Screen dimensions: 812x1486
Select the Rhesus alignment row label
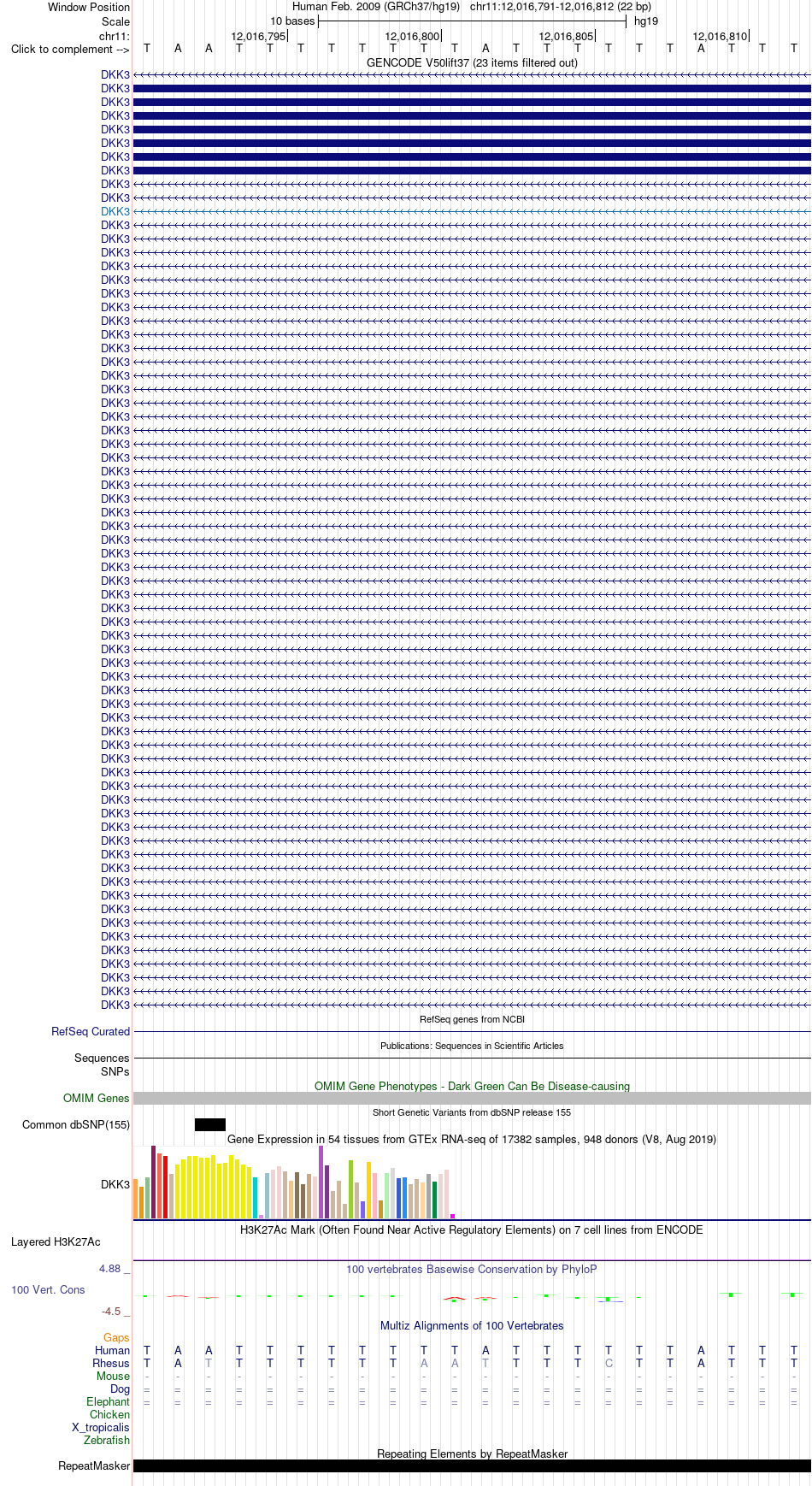point(111,1363)
